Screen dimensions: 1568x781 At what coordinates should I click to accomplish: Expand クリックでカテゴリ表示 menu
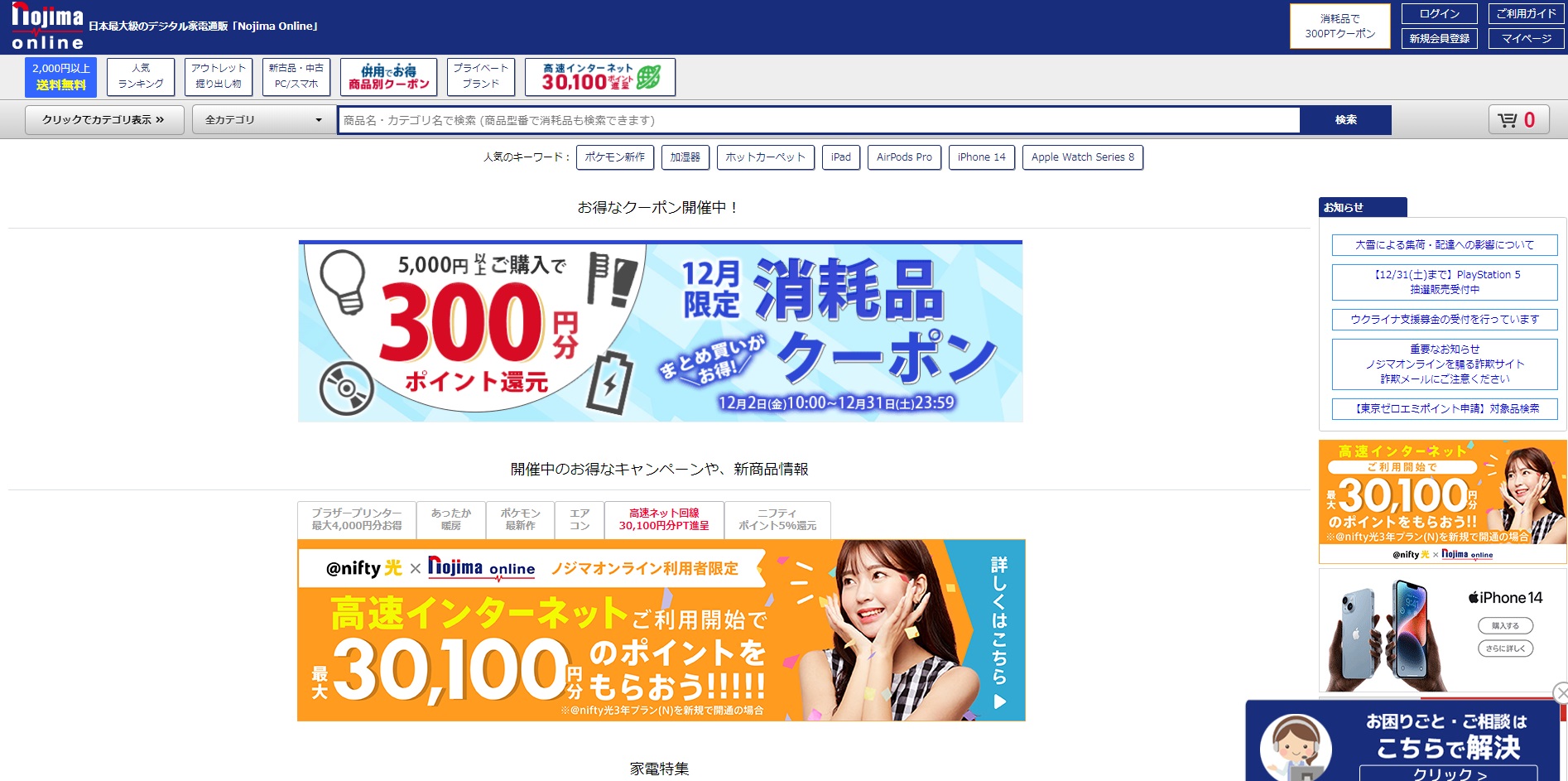click(x=103, y=120)
